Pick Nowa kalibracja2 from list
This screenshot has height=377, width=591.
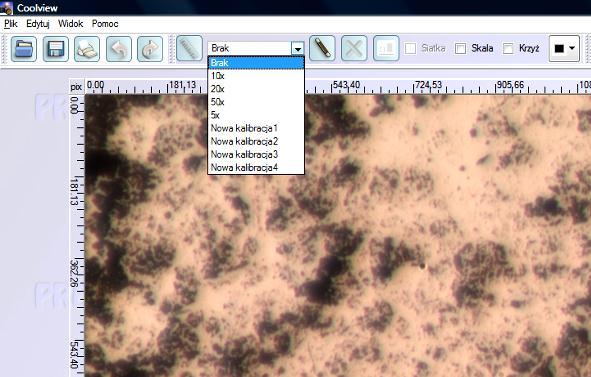256,141
